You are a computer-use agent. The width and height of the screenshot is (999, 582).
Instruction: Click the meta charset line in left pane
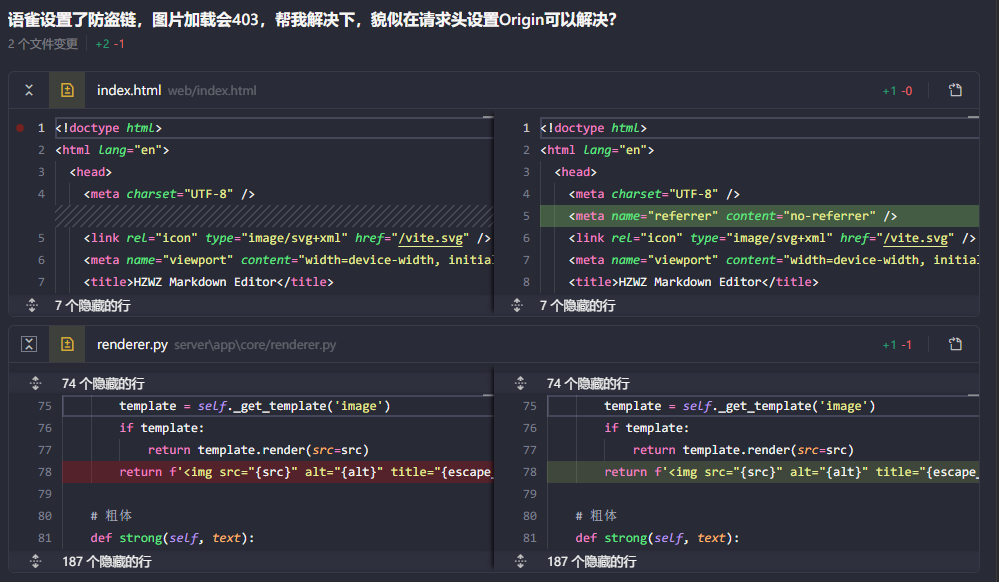click(169, 194)
